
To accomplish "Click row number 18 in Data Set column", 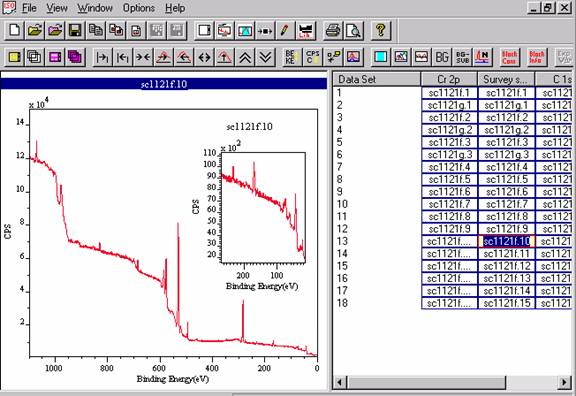I will pos(342,303).
